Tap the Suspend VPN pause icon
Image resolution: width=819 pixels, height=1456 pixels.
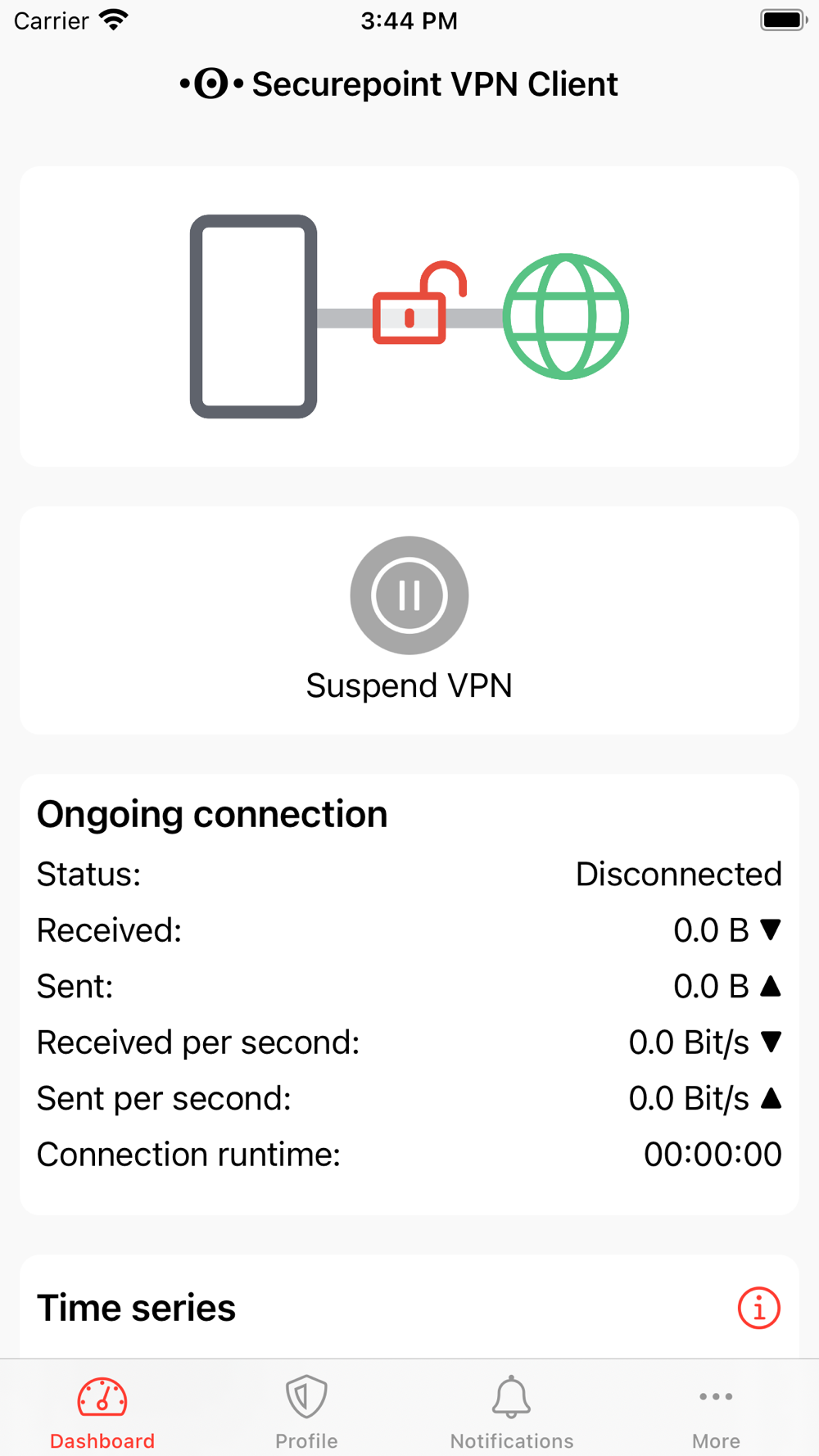pos(409,595)
